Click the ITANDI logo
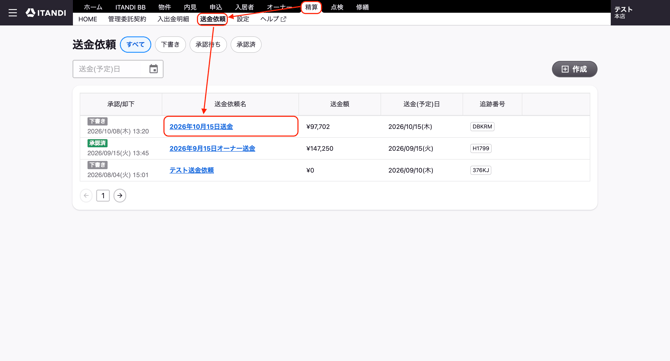The height and width of the screenshot is (361, 670). [x=46, y=13]
